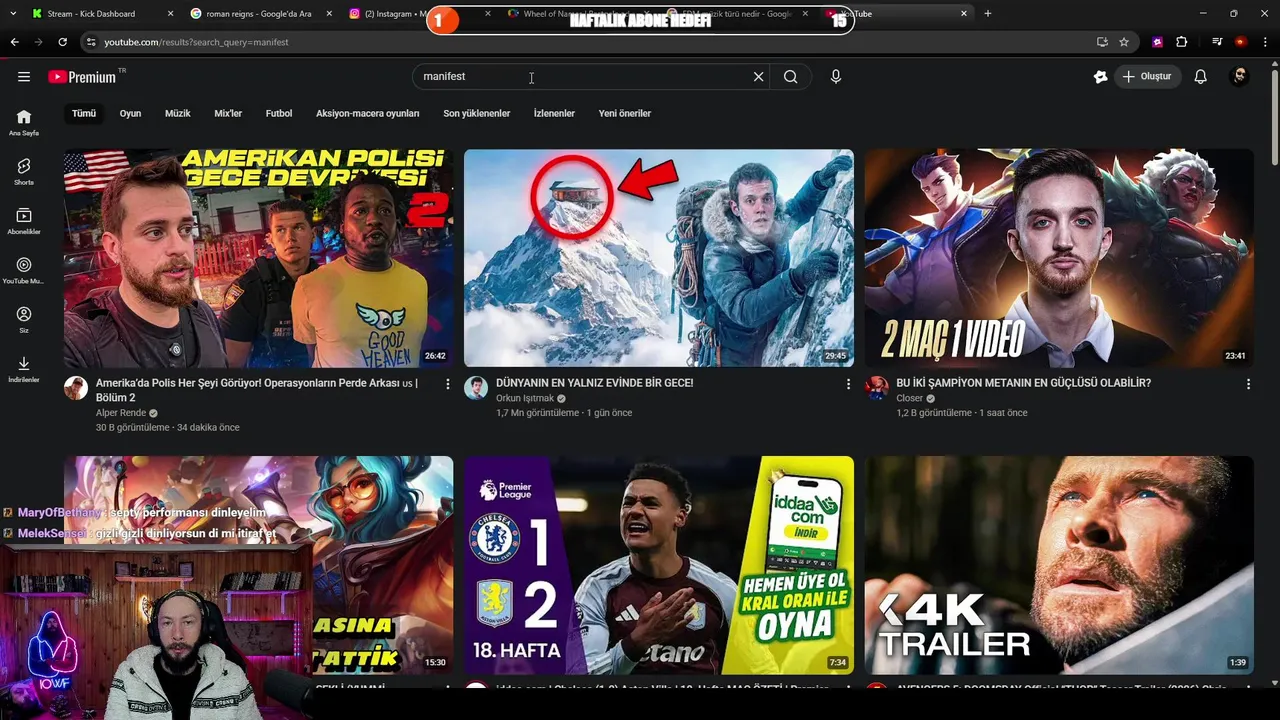Select the Mix'ler filter chip
This screenshot has width=1280, height=720.
[x=228, y=114]
